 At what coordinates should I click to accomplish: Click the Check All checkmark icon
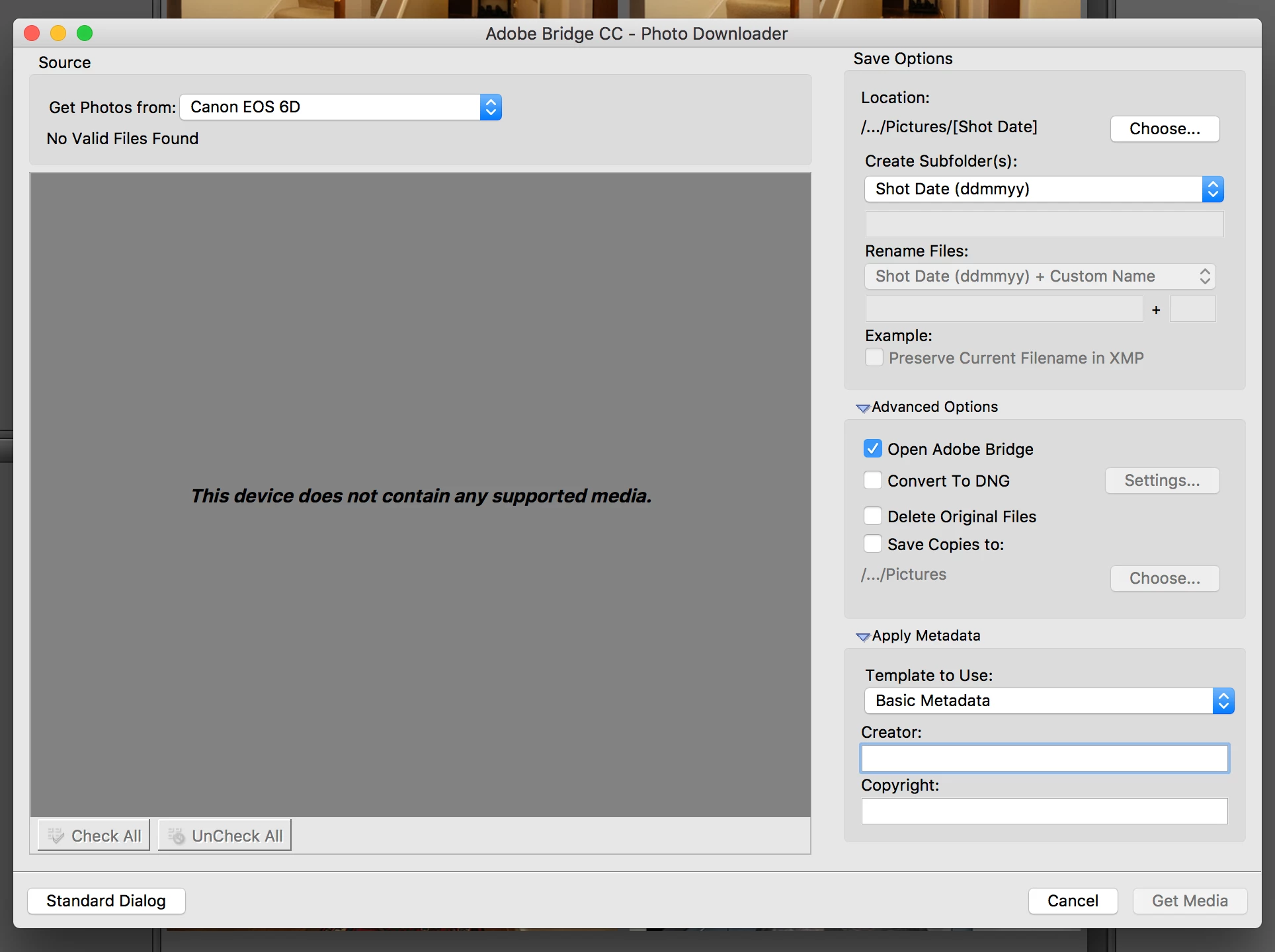[x=56, y=836]
